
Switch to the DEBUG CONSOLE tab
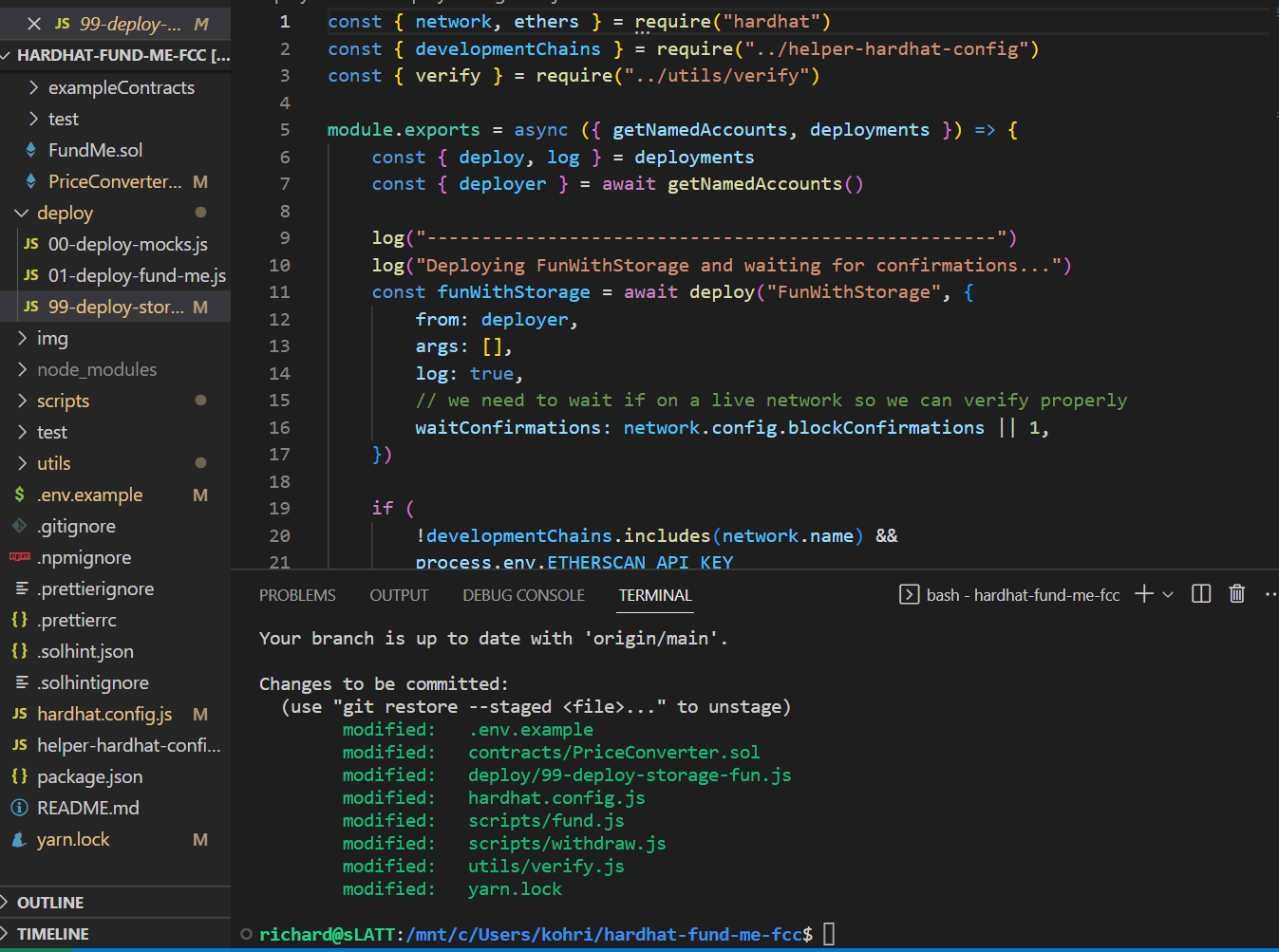coord(523,595)
